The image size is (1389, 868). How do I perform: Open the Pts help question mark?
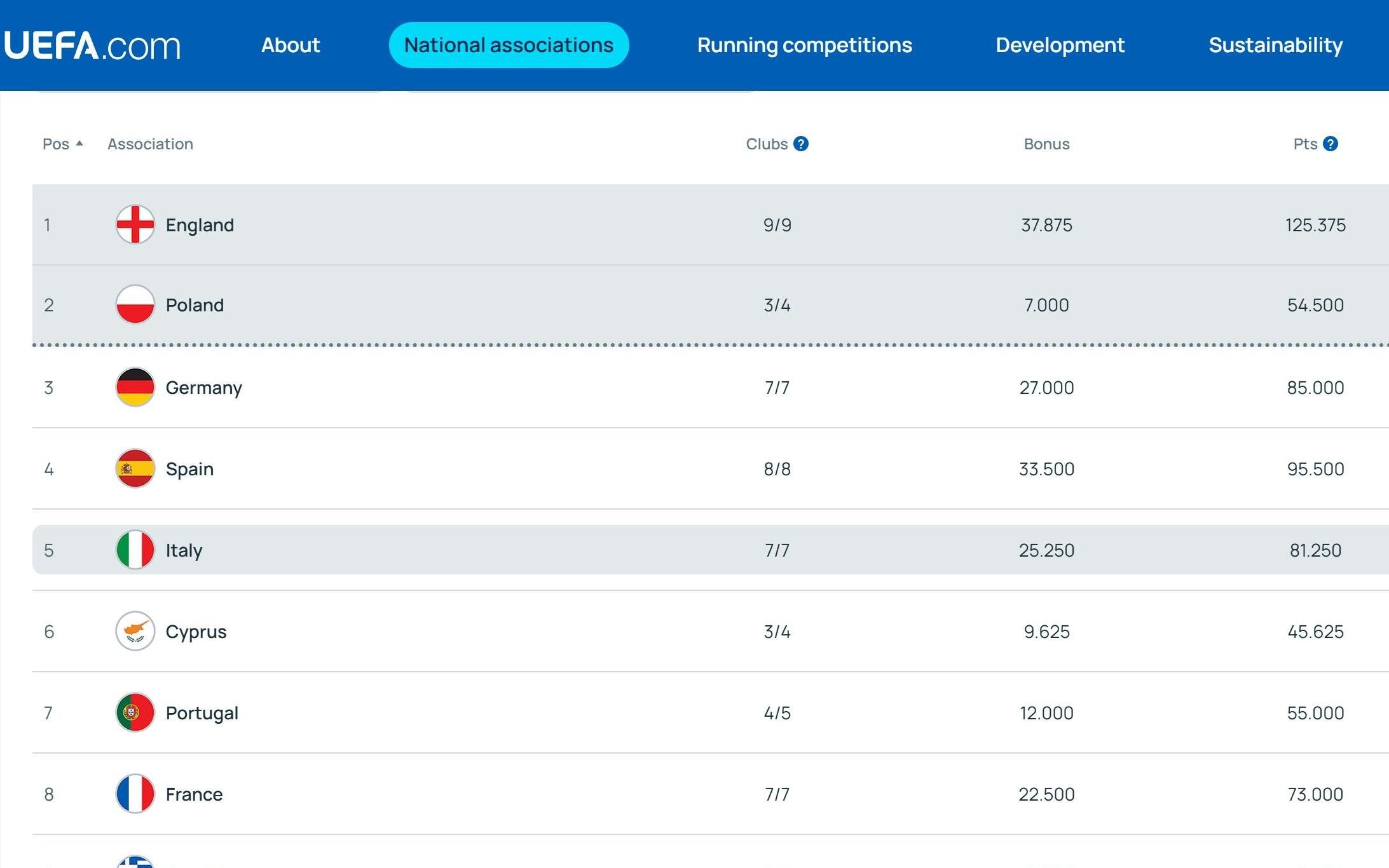coord(1331,144)
